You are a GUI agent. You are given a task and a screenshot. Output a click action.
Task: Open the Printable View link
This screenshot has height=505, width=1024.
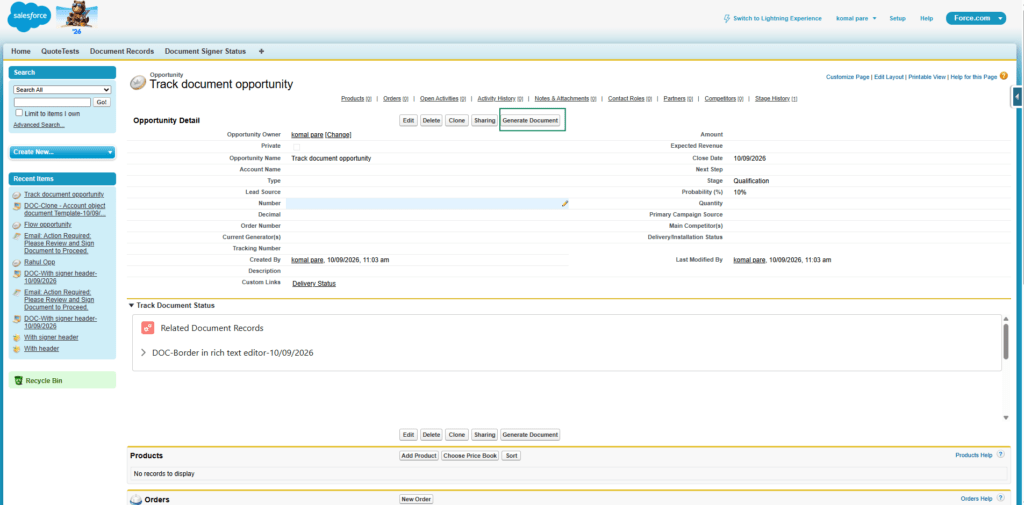coord(927,77)
